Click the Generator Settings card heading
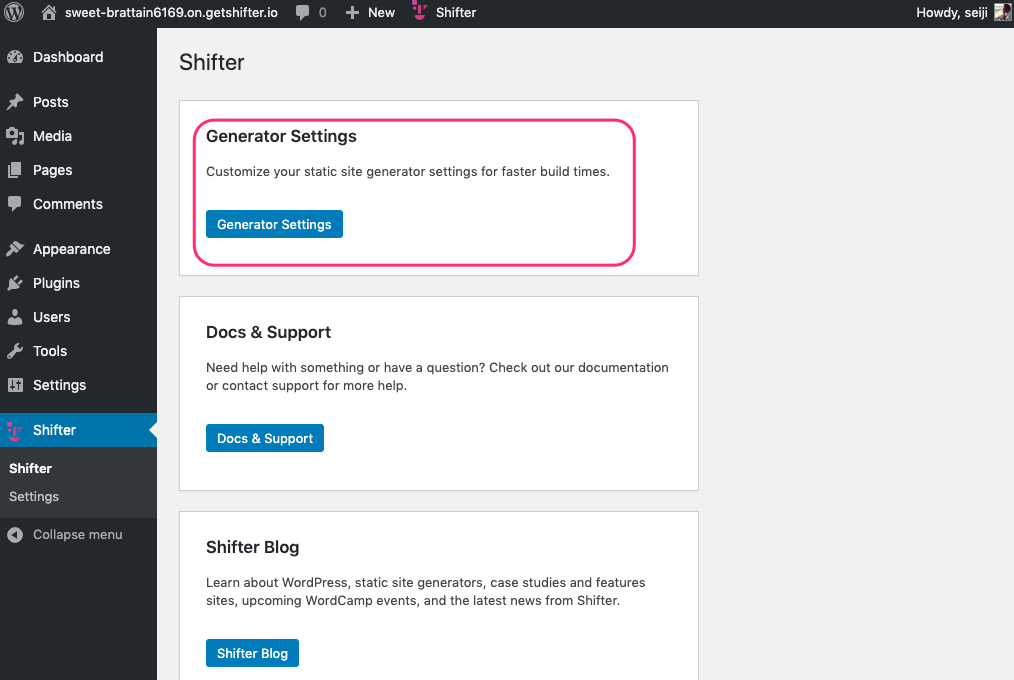The height and width of the screenshot is (680, 1014). (x=281, y=136)
